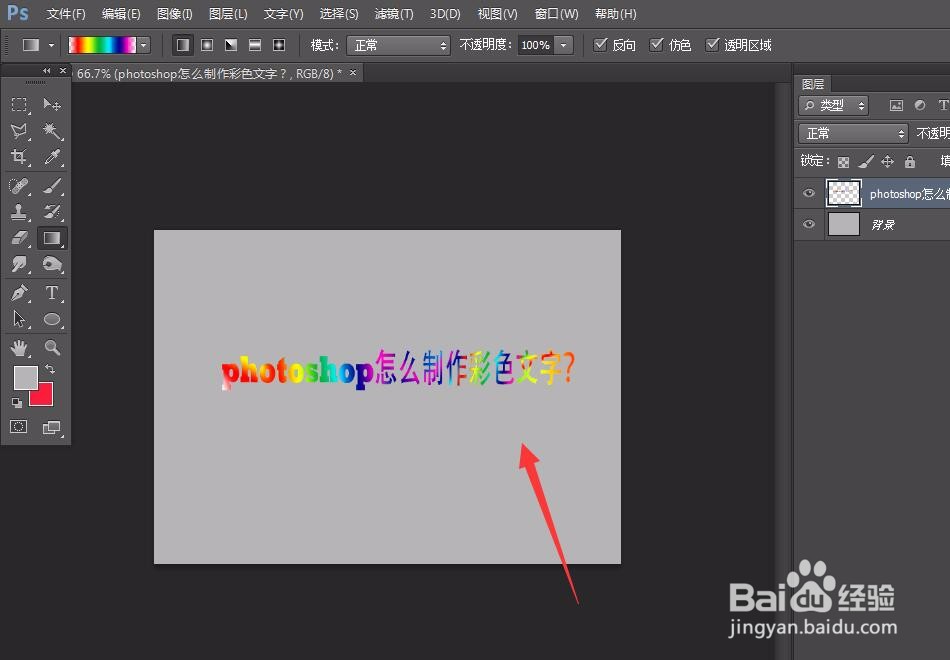This screenshot has height=660, width=950.
Task: Toggle Quick Mask mode
Action: pos(19,427)
